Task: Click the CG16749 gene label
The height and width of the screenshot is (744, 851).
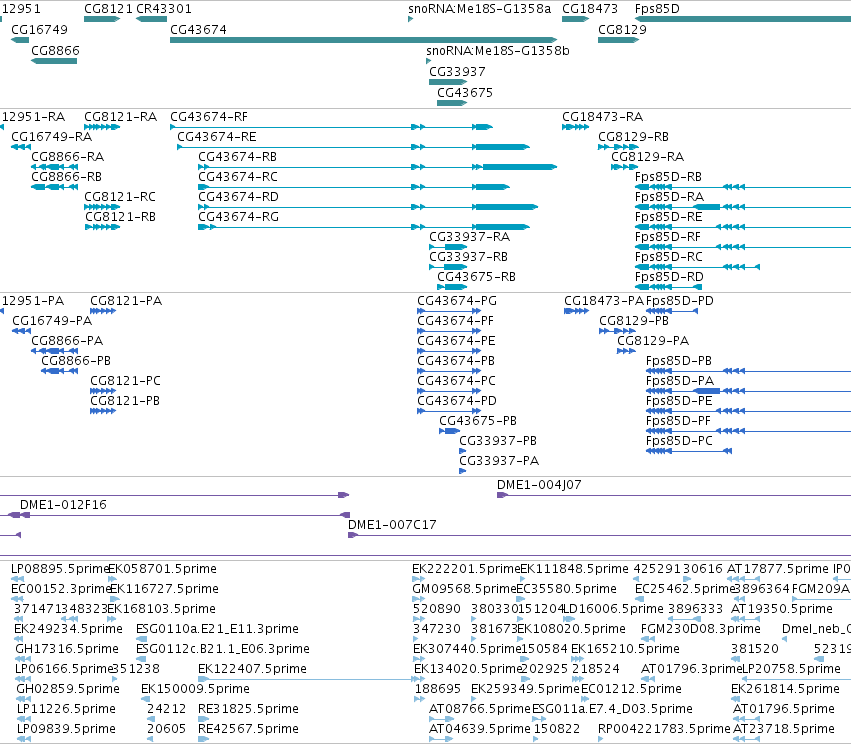Action: (39, 29)
